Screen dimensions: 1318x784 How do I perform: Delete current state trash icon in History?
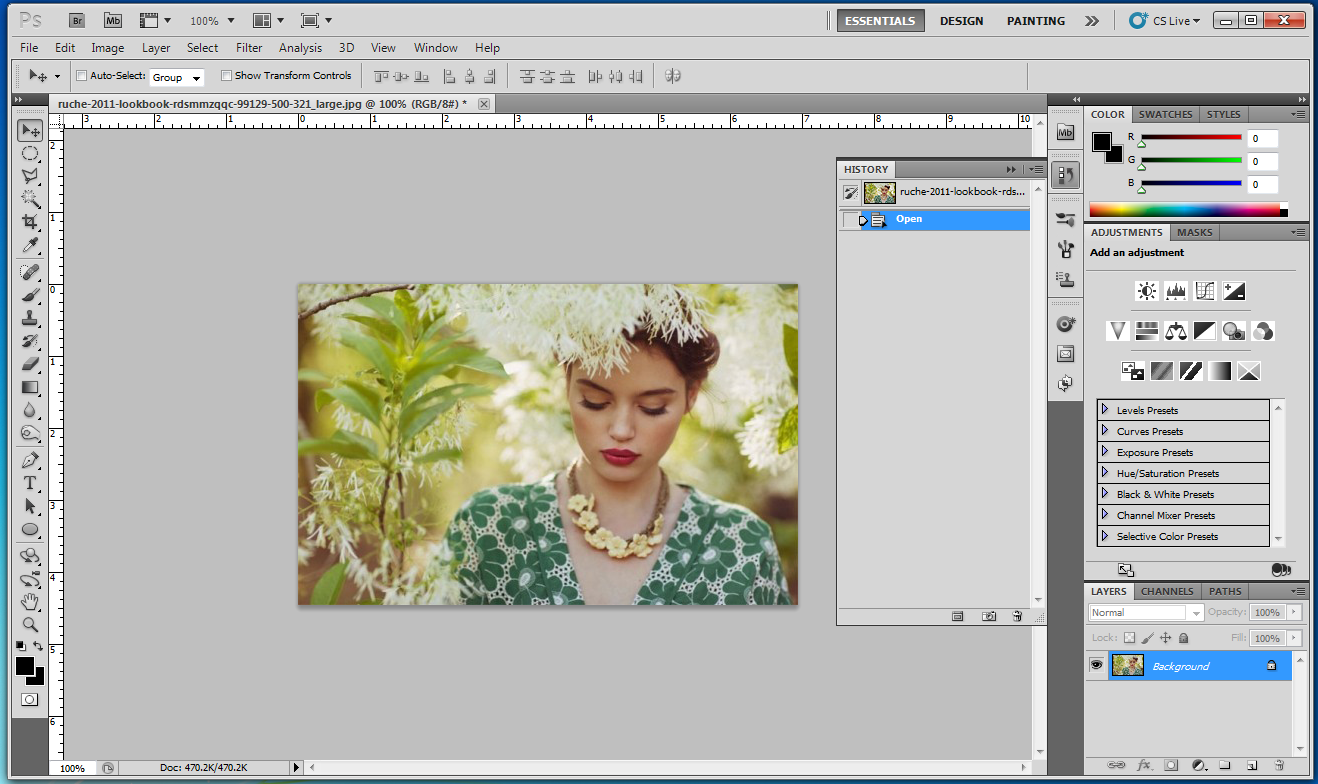[x=1017, y=617]
